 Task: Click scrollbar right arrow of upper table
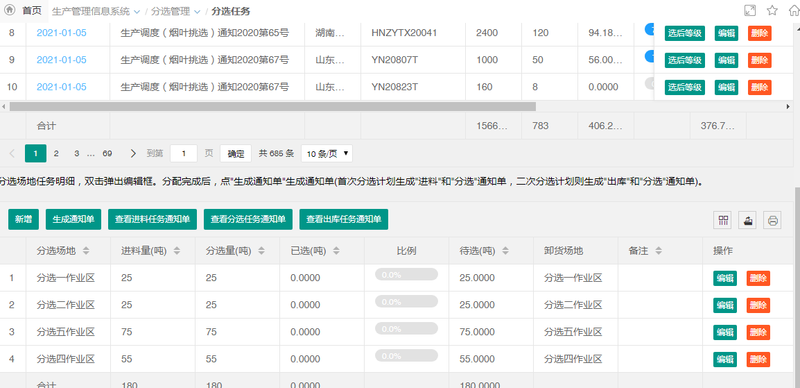[x=788, y=107]
